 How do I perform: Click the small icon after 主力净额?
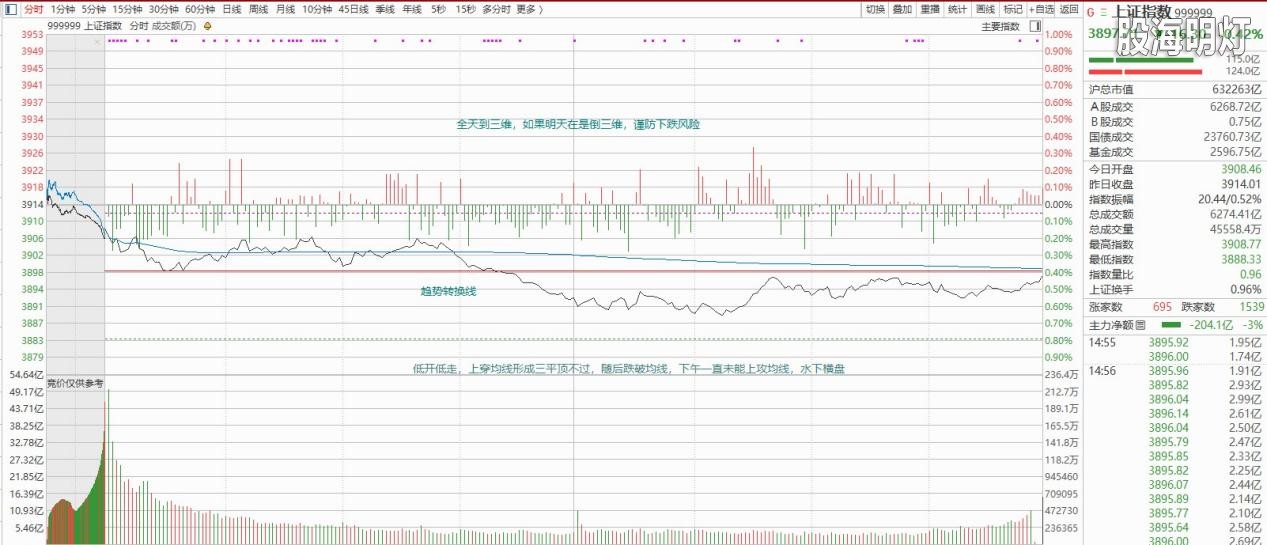[x=1139, y=325]
